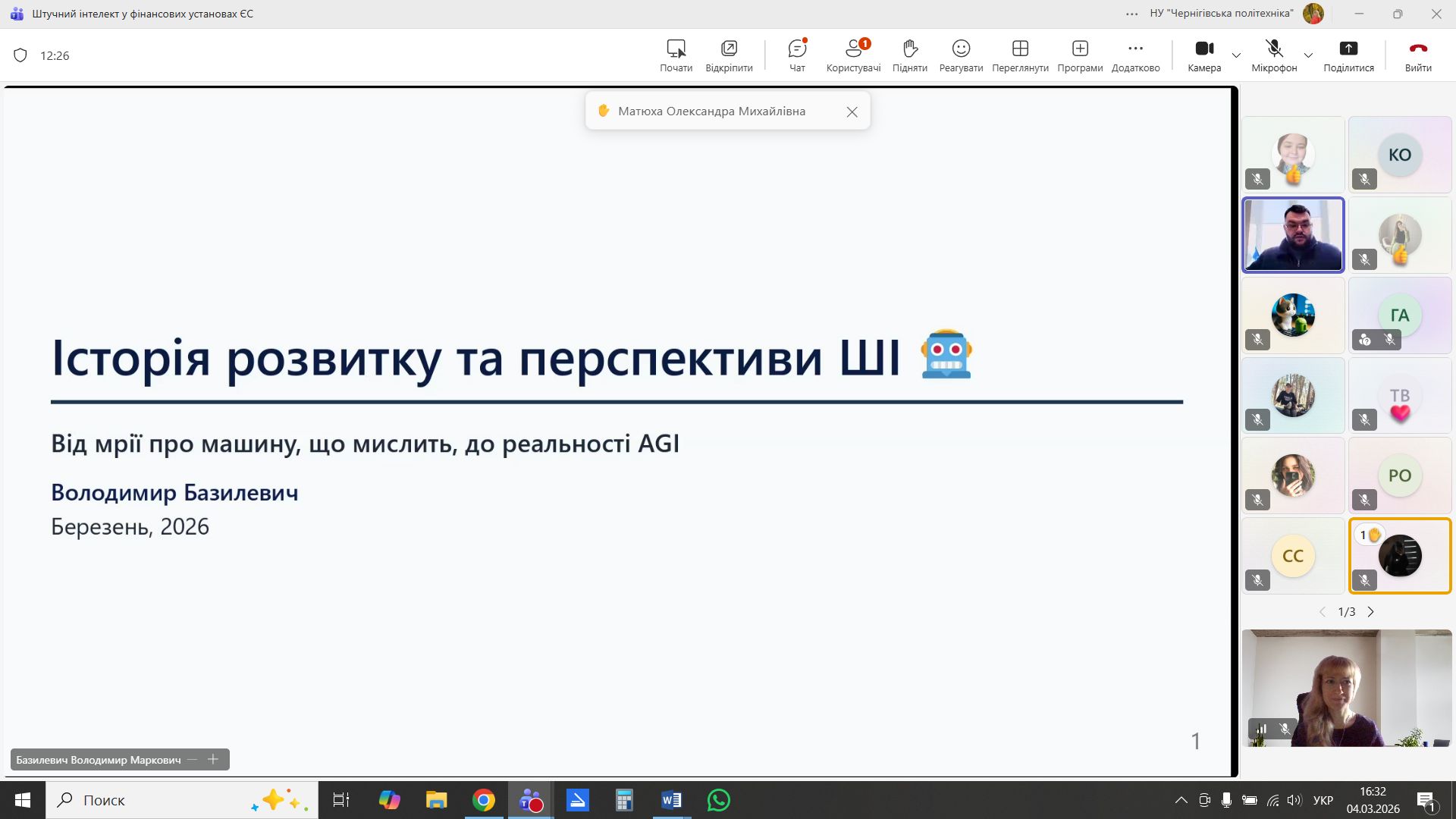Open the title bar overflow menu

click(1131, 13)
